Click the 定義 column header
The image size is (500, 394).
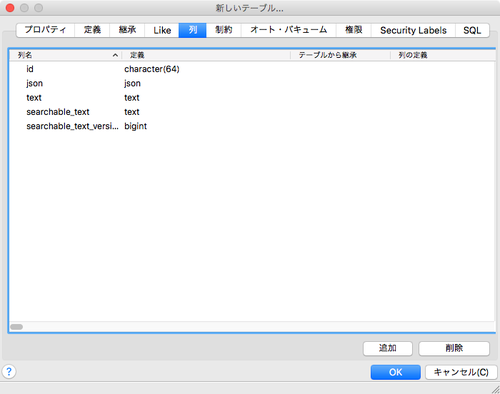(206, 55)
